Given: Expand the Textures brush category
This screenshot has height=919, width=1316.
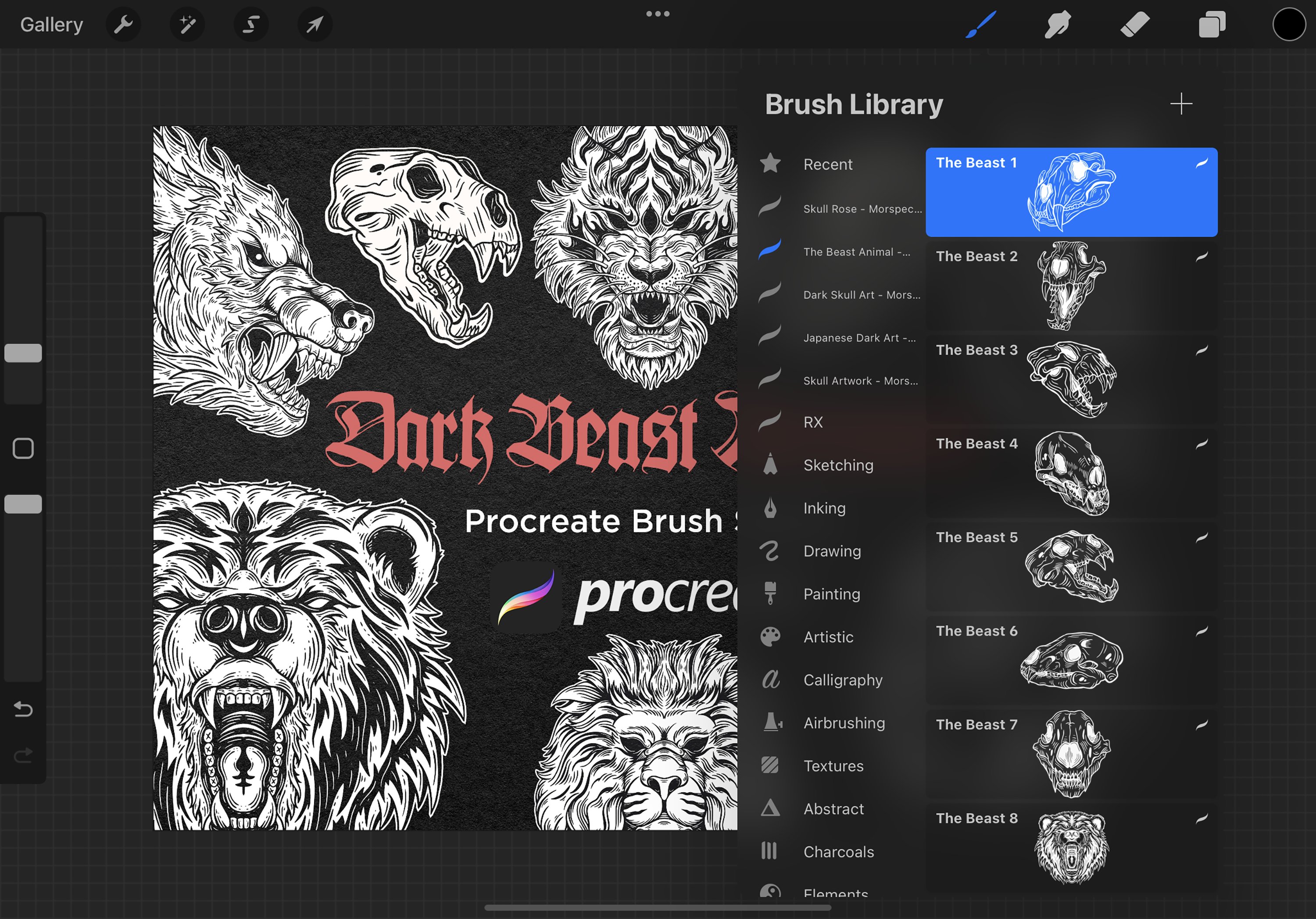Looking at the screenshot, I should point(833,765).
